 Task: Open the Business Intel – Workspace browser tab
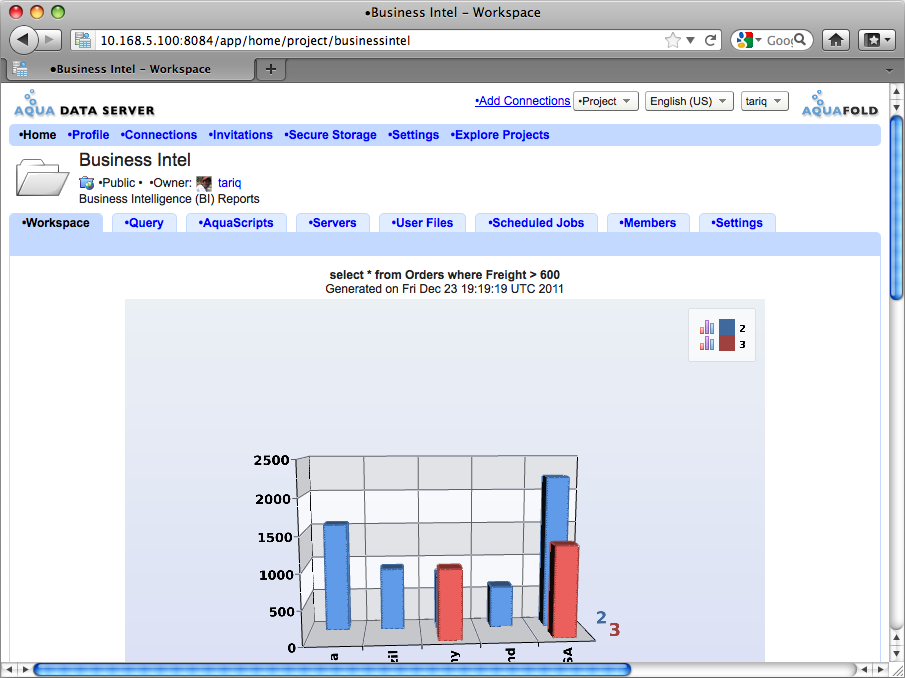(130, 69)
